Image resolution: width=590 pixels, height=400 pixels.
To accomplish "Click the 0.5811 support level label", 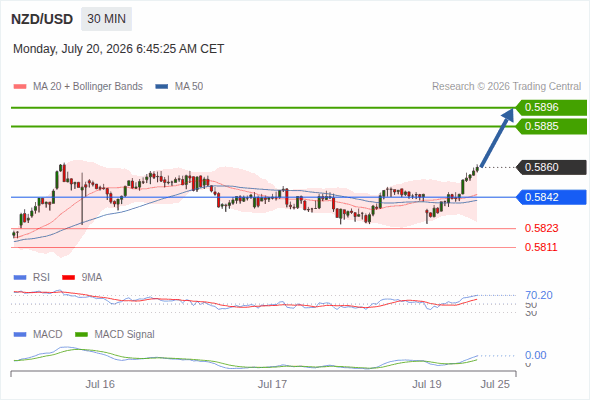I will [x=541, y=247].
